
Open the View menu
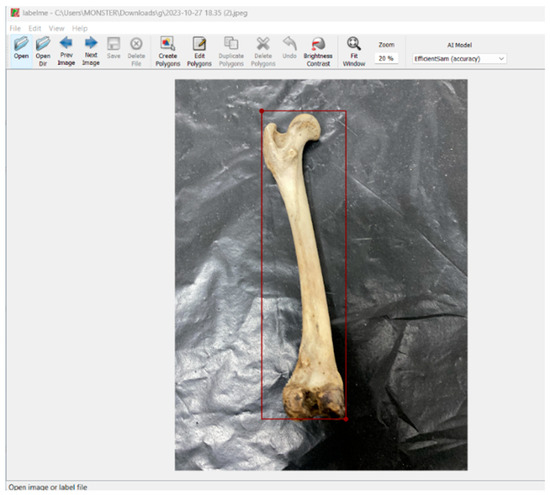tap(56, 28)
